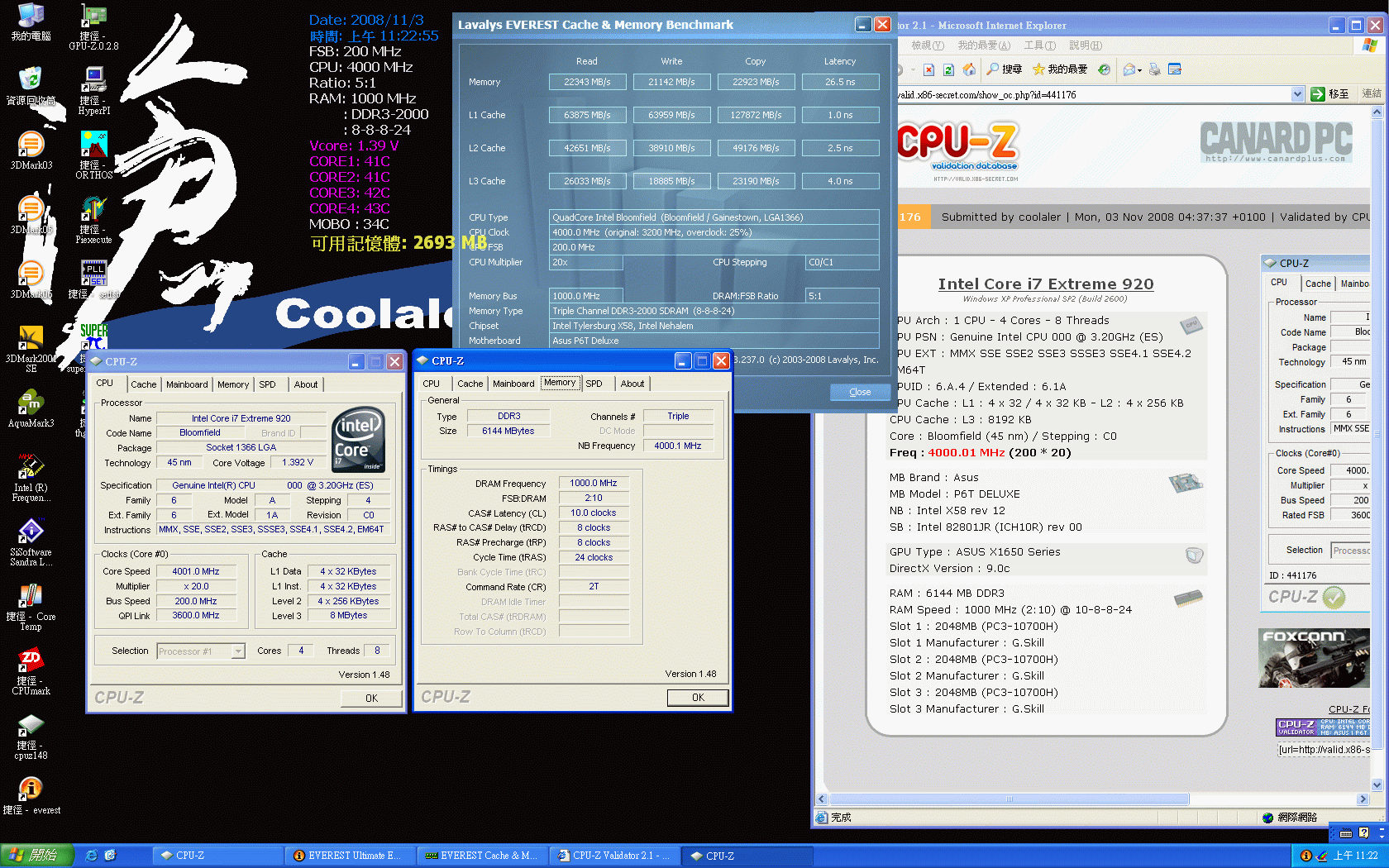Viewport: 1389px width, 868px height.
Task: Click the green Go arrow in Internet Explorer
Action: 1318,94
